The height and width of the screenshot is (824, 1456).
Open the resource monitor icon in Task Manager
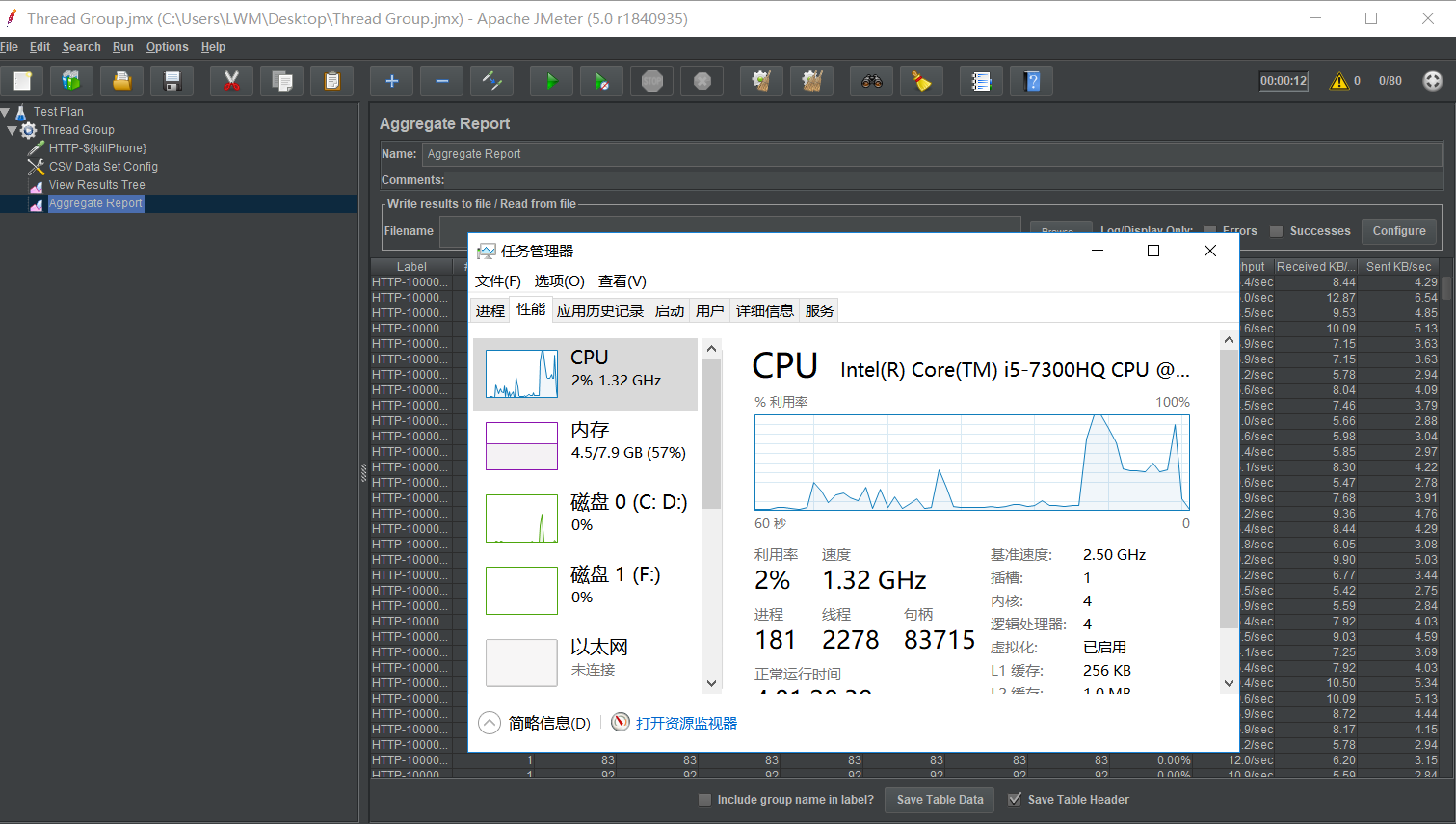tap(621, 722)
